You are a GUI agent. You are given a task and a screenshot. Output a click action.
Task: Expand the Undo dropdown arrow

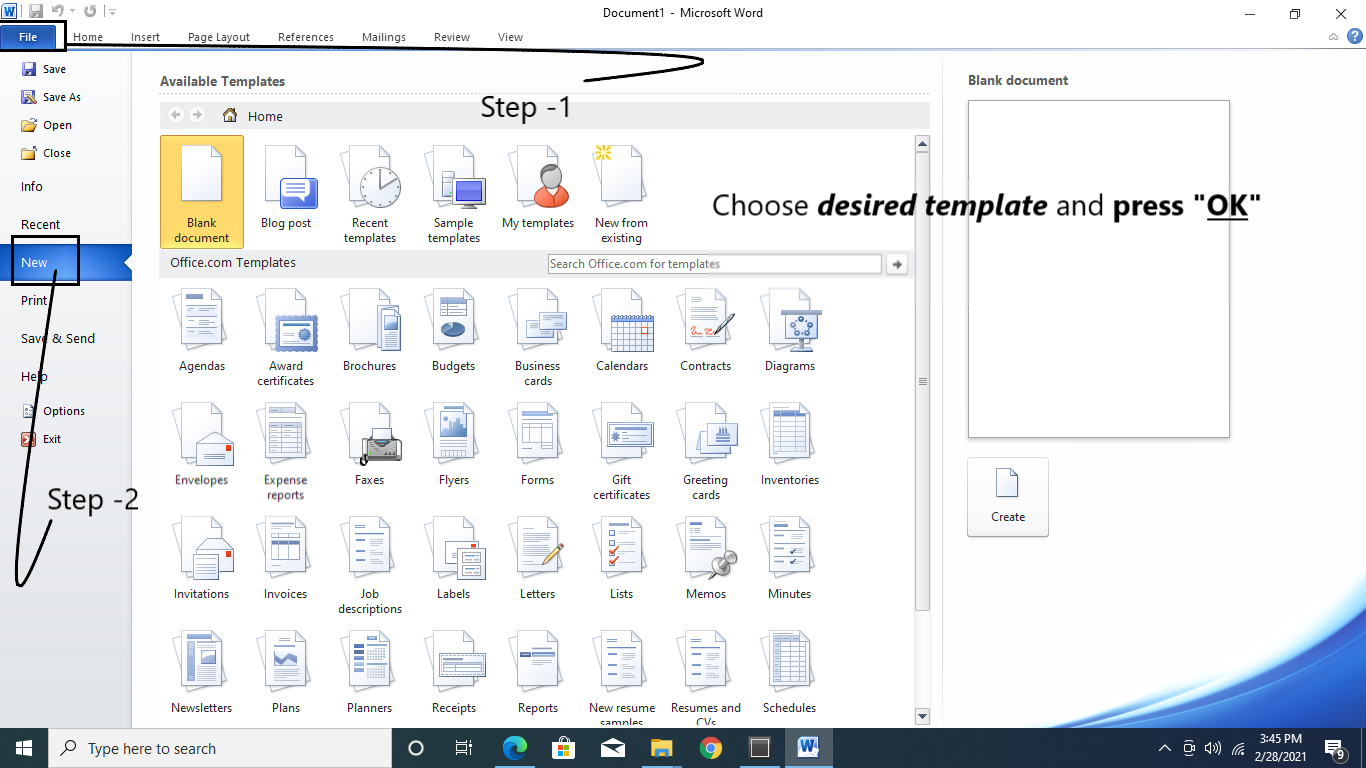point(72,12)
